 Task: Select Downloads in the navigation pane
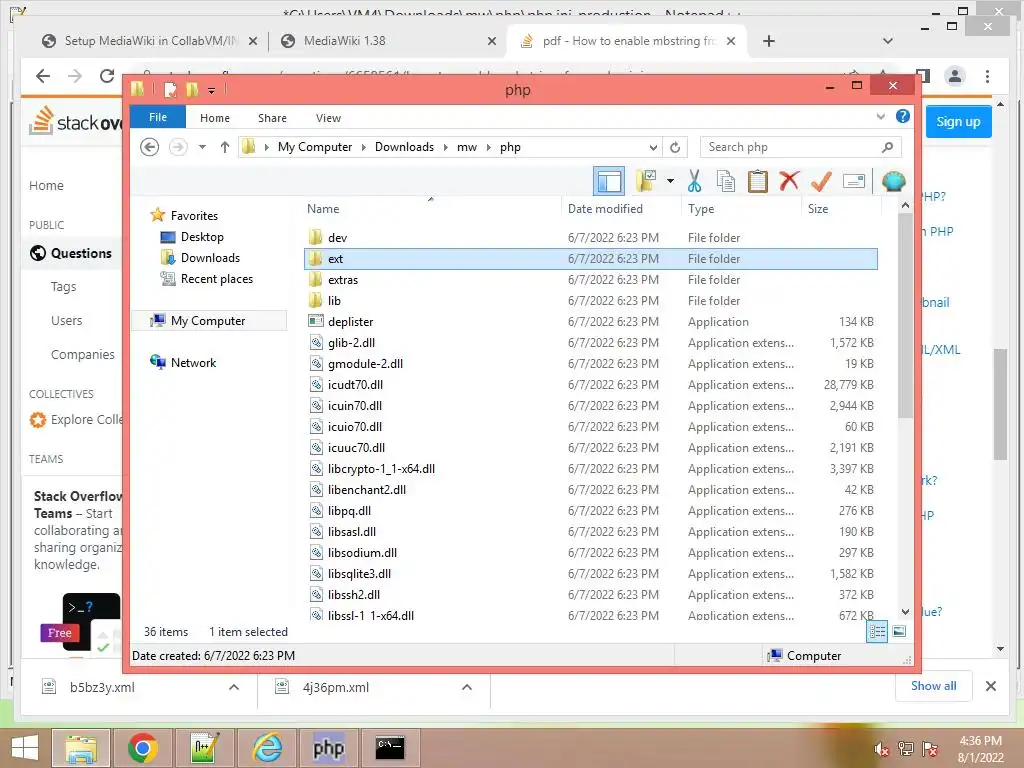pyautogui.click(x=210, y=257)
